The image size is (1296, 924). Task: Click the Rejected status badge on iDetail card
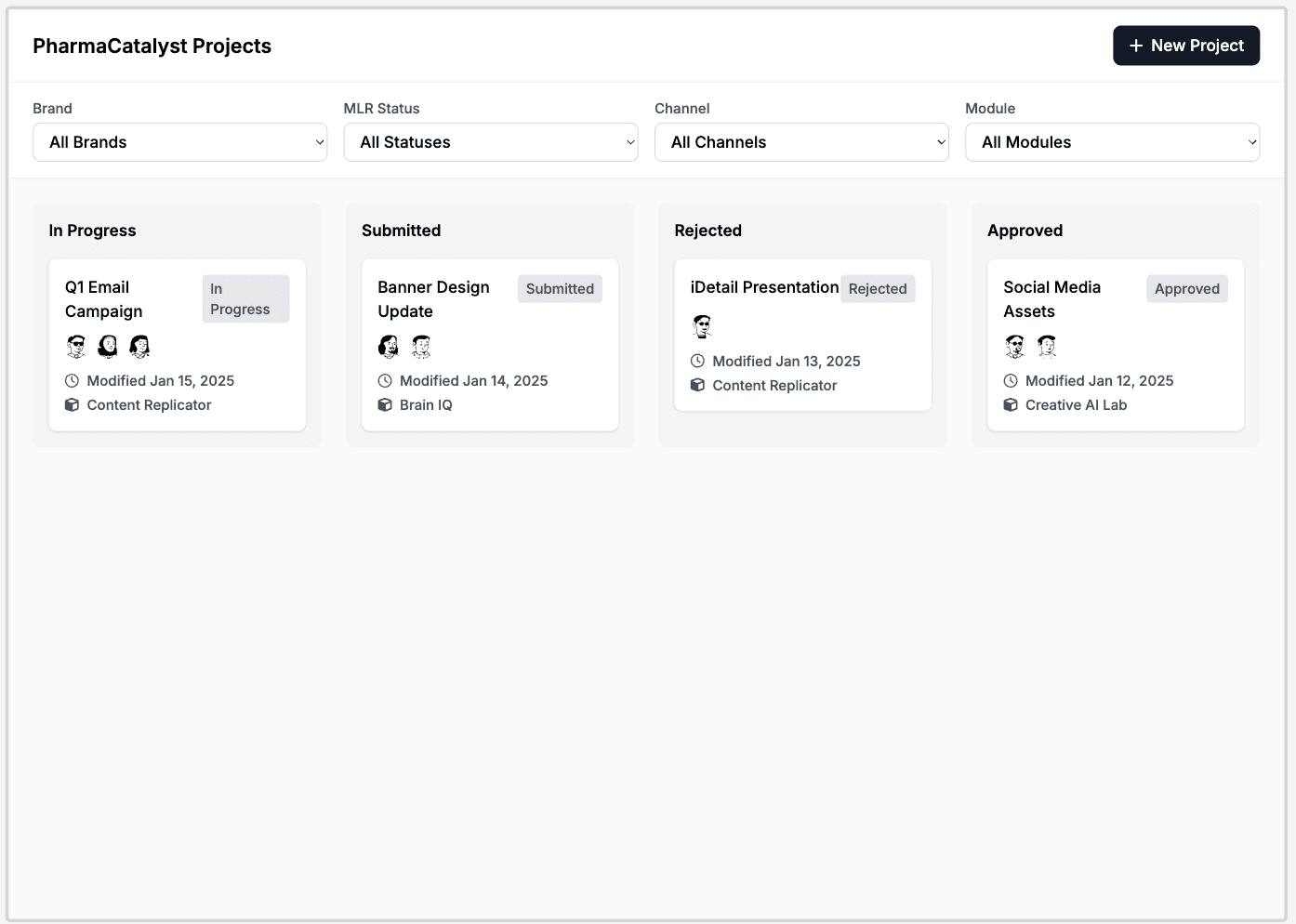point(878,289)
